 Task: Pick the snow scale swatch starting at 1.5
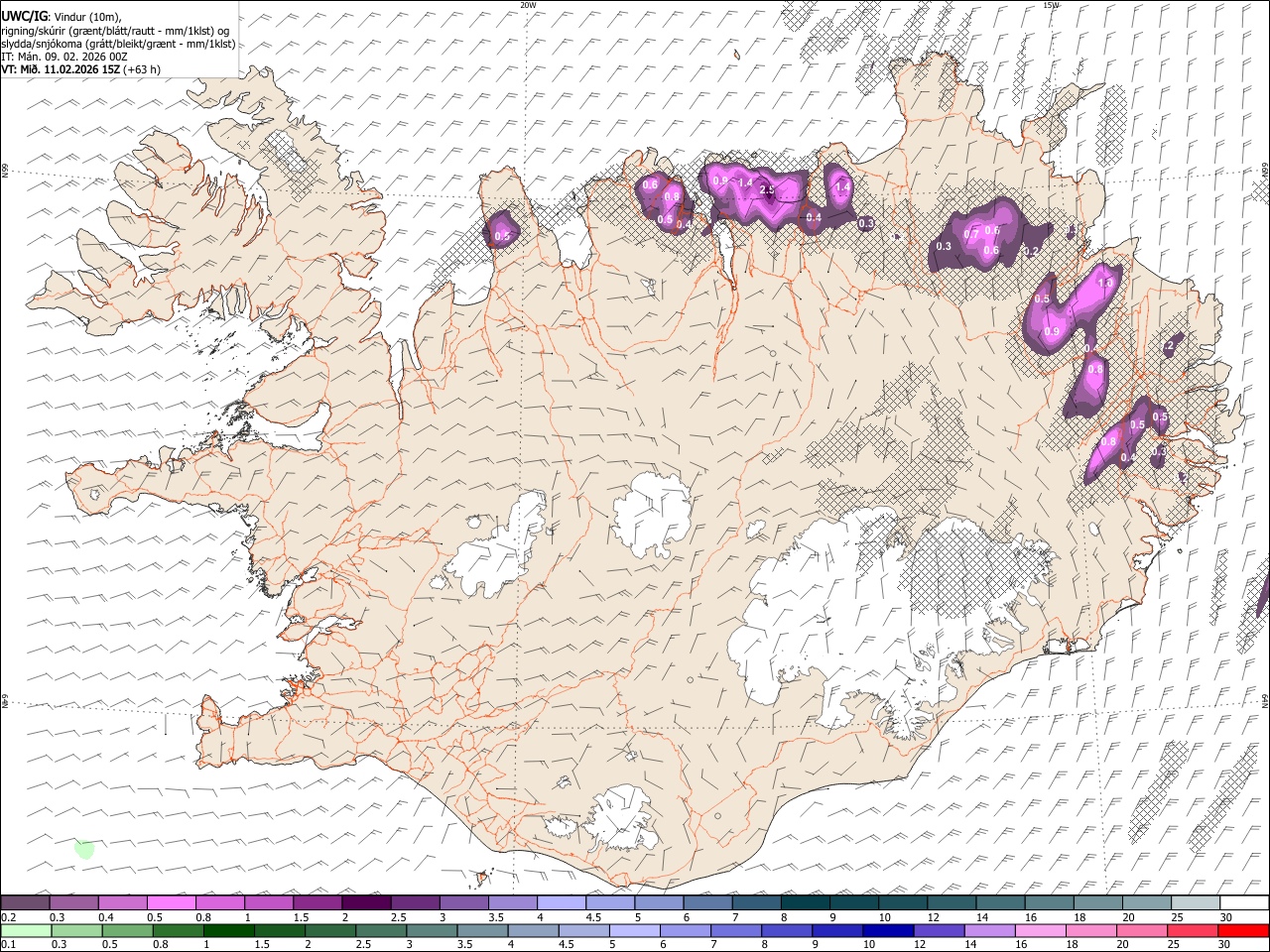click(317, 903)
